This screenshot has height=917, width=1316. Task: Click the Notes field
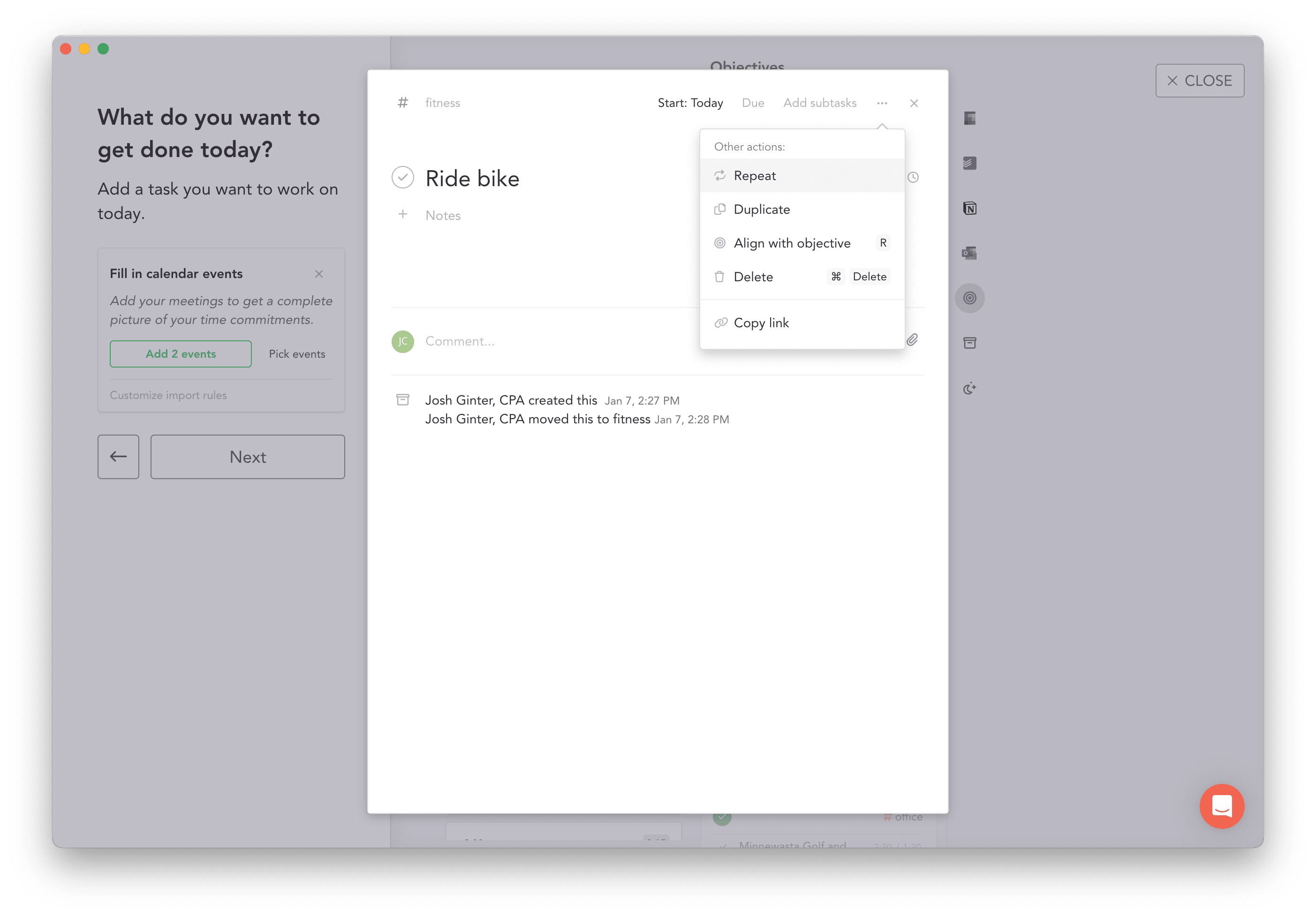tap(443, 216)
